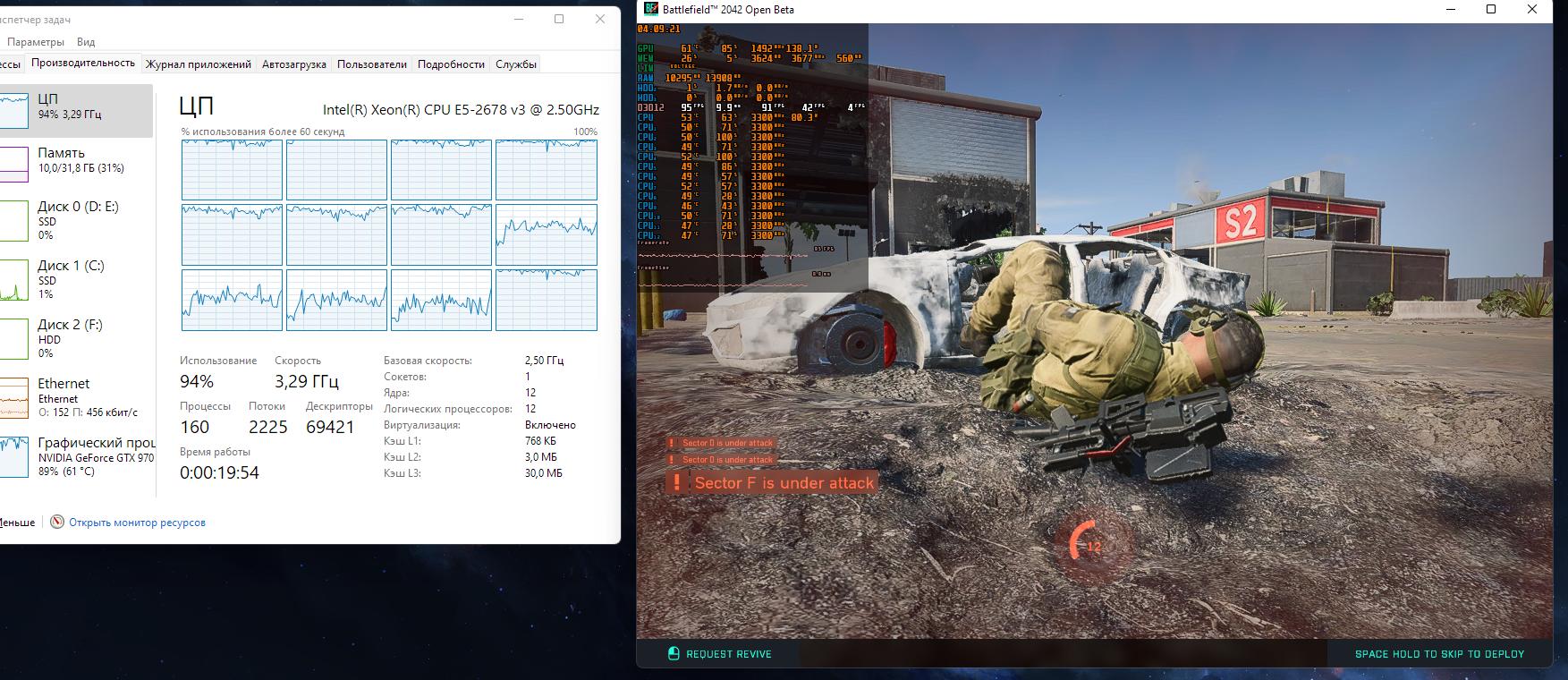Click the Открыть монитор ресурсов link
This screenshot has height=680, width=1568.
137,523
